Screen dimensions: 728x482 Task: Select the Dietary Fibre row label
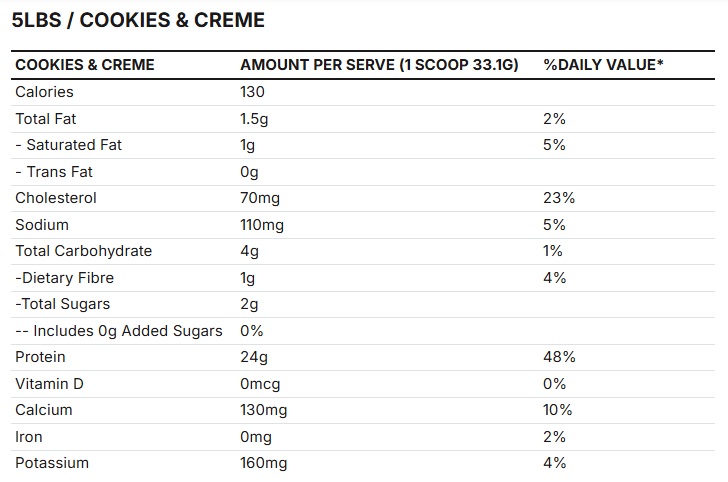tap(65, 278)
